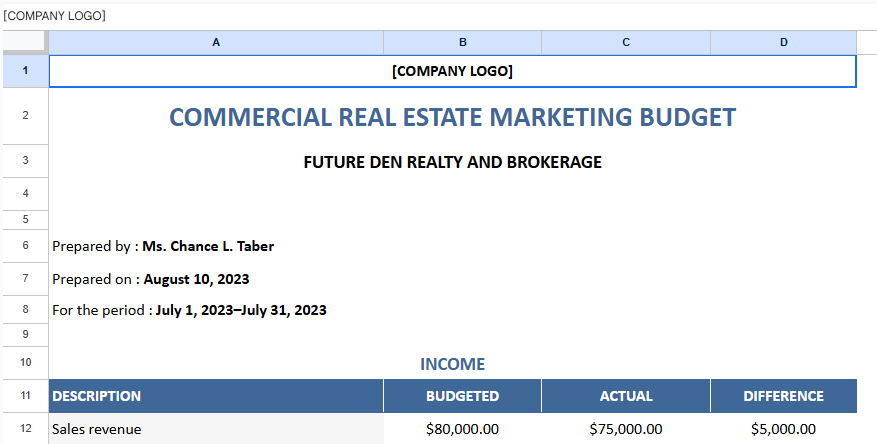Viewport: 877px width, 444px height.
Task: Select row 2 header
Action: [x=24, y=116]
